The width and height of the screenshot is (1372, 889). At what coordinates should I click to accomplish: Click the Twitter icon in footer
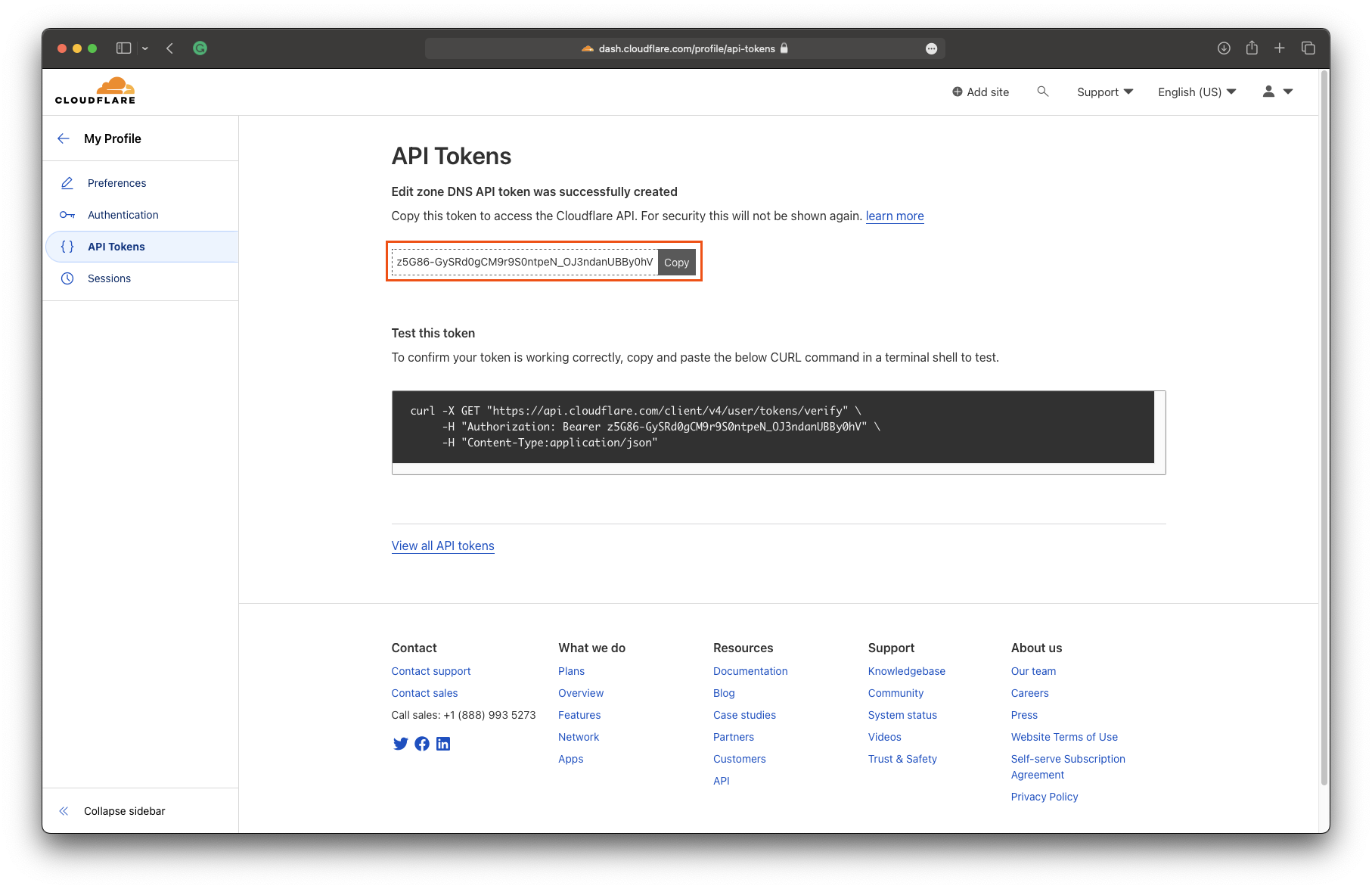tap(400, 744)
